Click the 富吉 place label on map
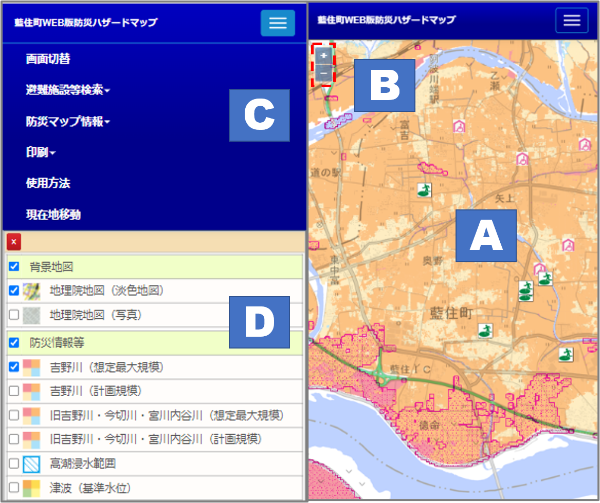The image size is (600, 503). click(404, 130)
